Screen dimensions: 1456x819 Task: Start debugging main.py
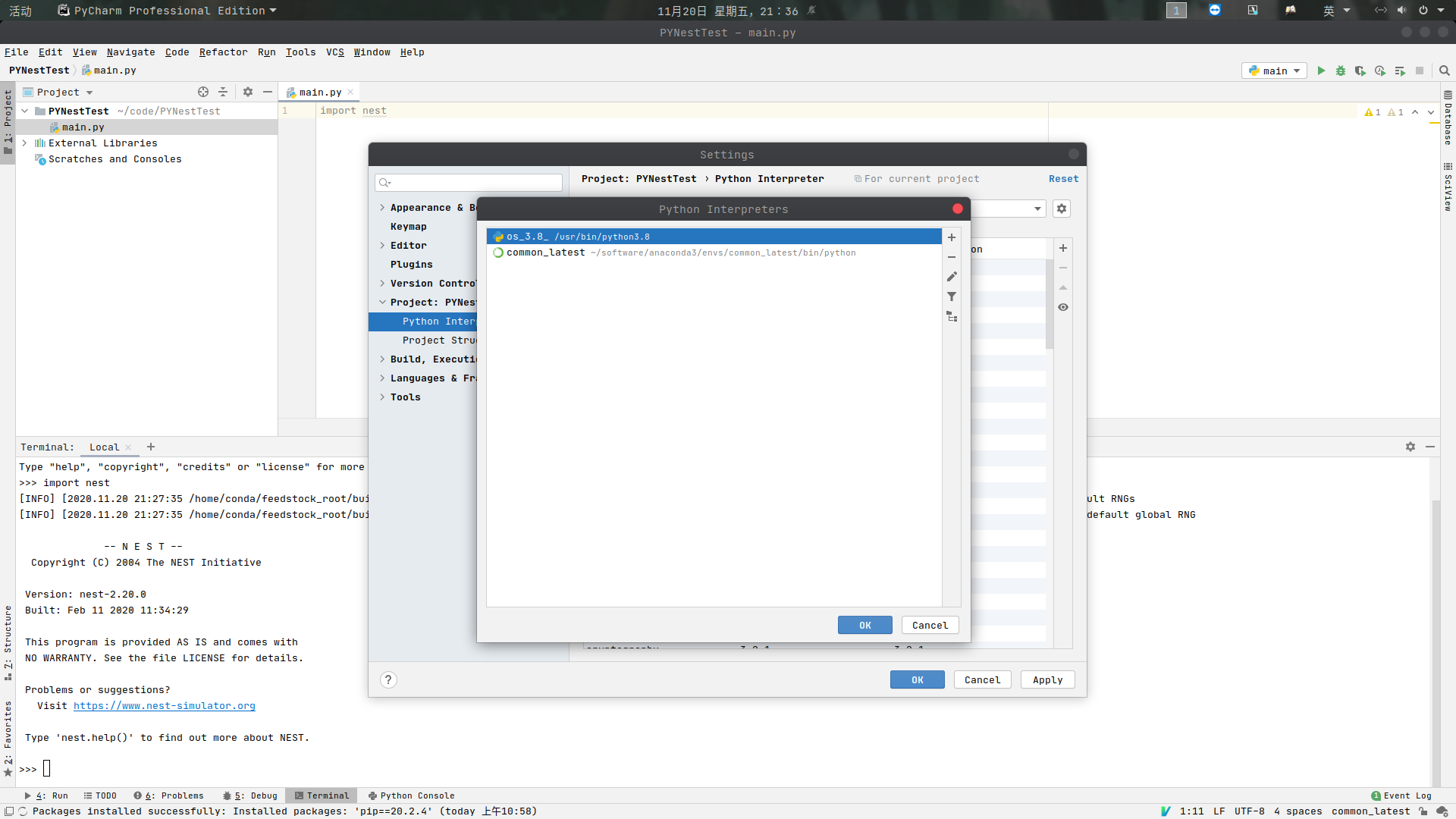pyautogui.click(x=1341, y=70)
